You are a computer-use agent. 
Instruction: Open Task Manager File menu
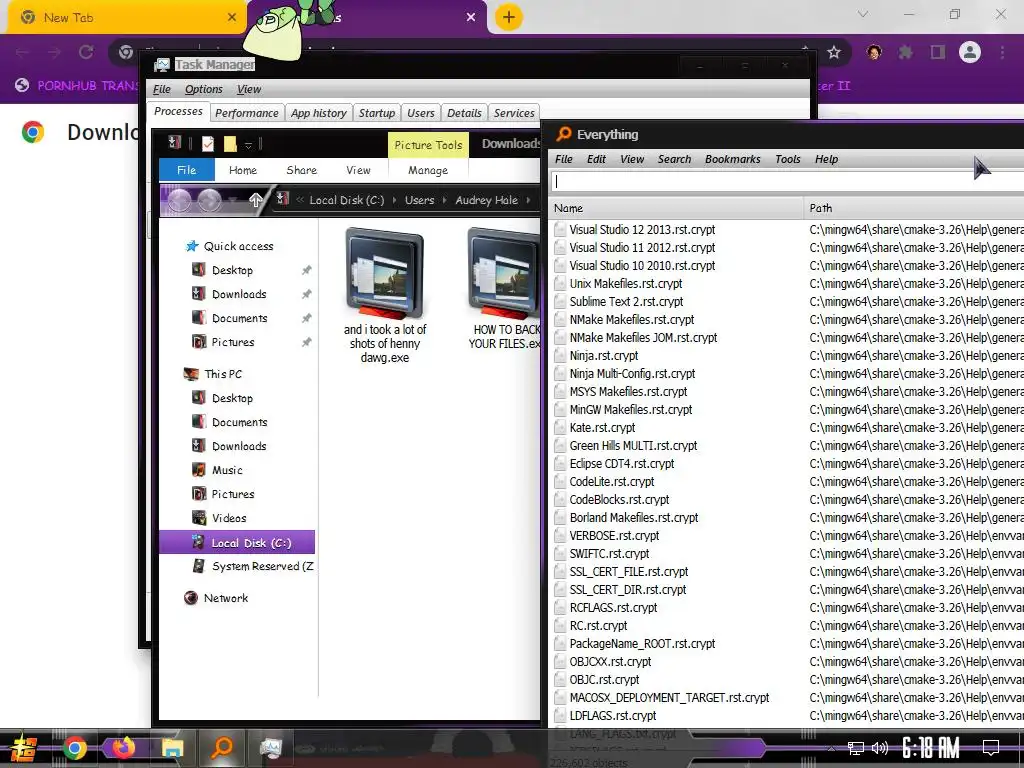pyautogui.click(x=161, y=89)
